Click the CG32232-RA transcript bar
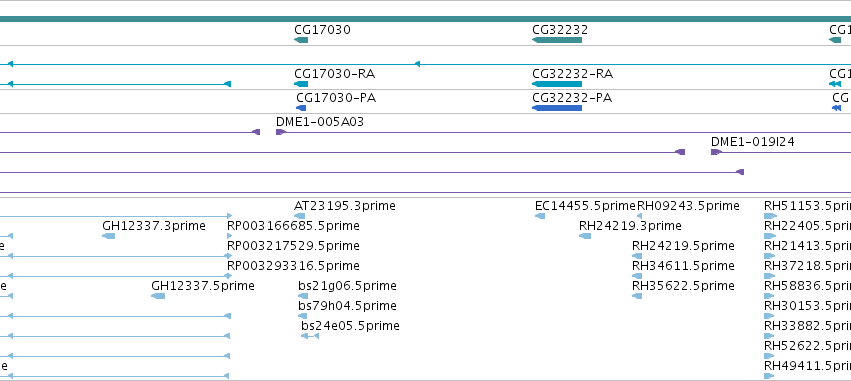 [557, 84]
